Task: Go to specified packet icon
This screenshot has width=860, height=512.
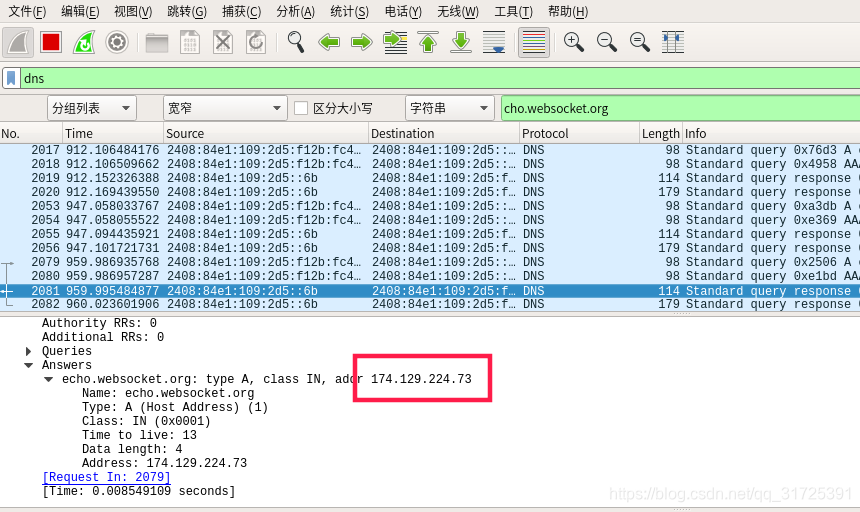Action: pos(395,42)
